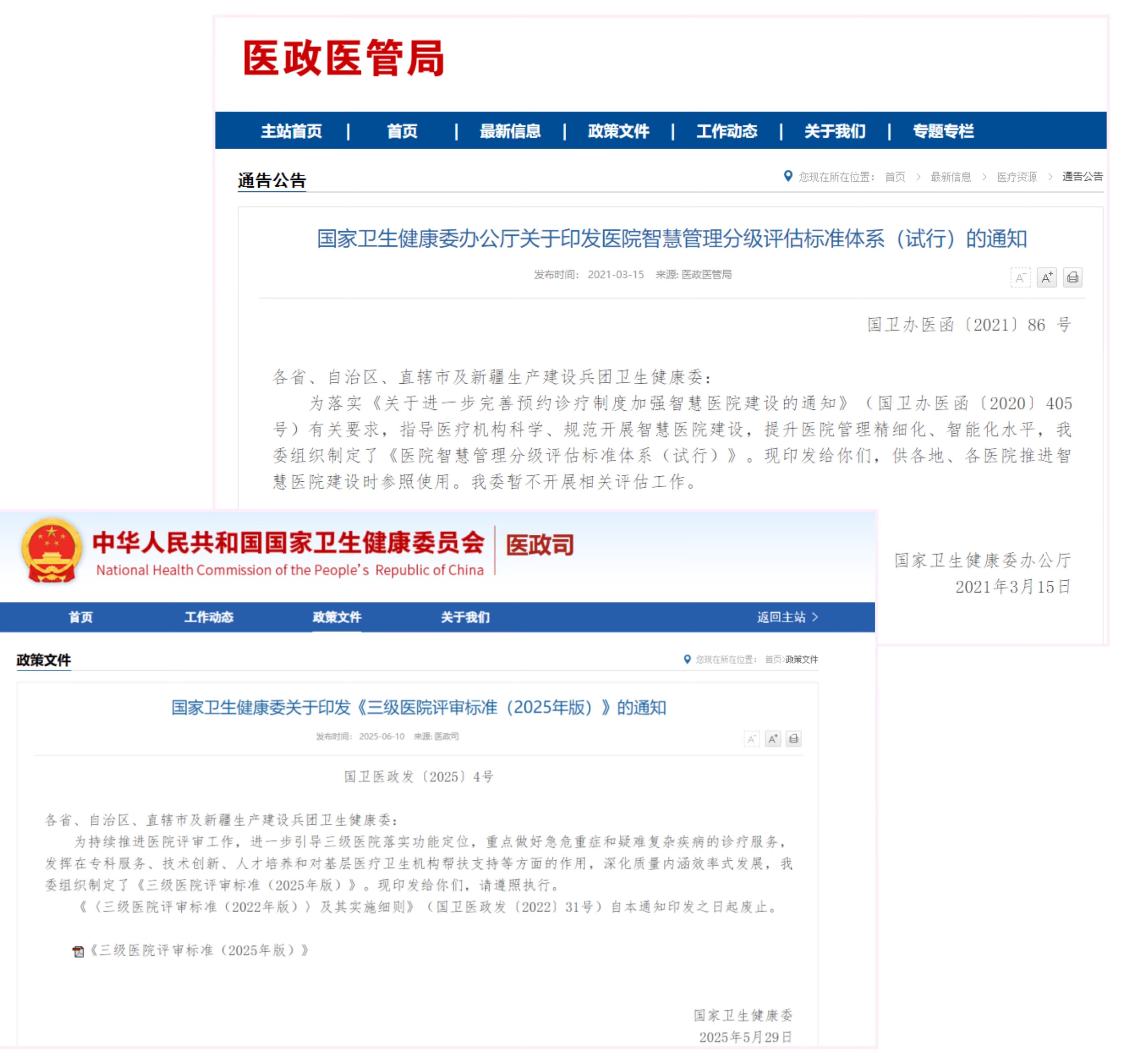
Task: Click 政策文件 breadcrumb in 医政司 page
Action: coord(802,660)
